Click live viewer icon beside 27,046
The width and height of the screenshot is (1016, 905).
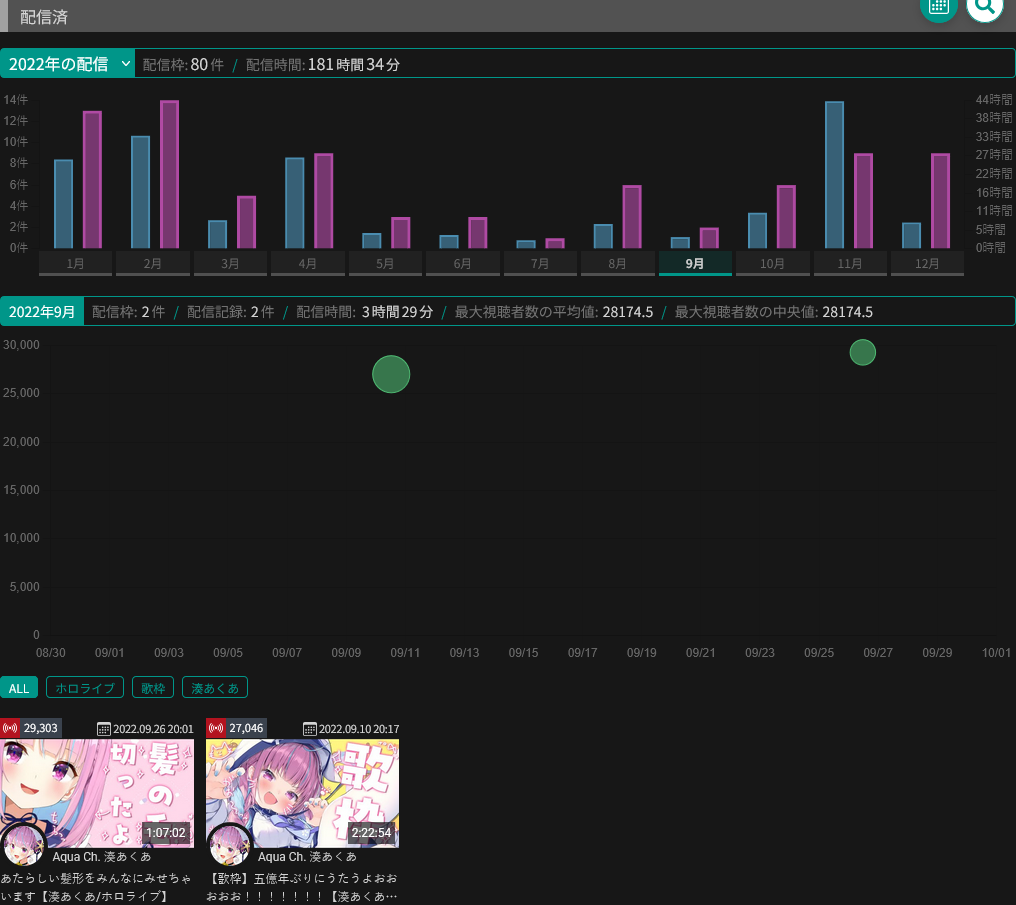coord(216,728)
